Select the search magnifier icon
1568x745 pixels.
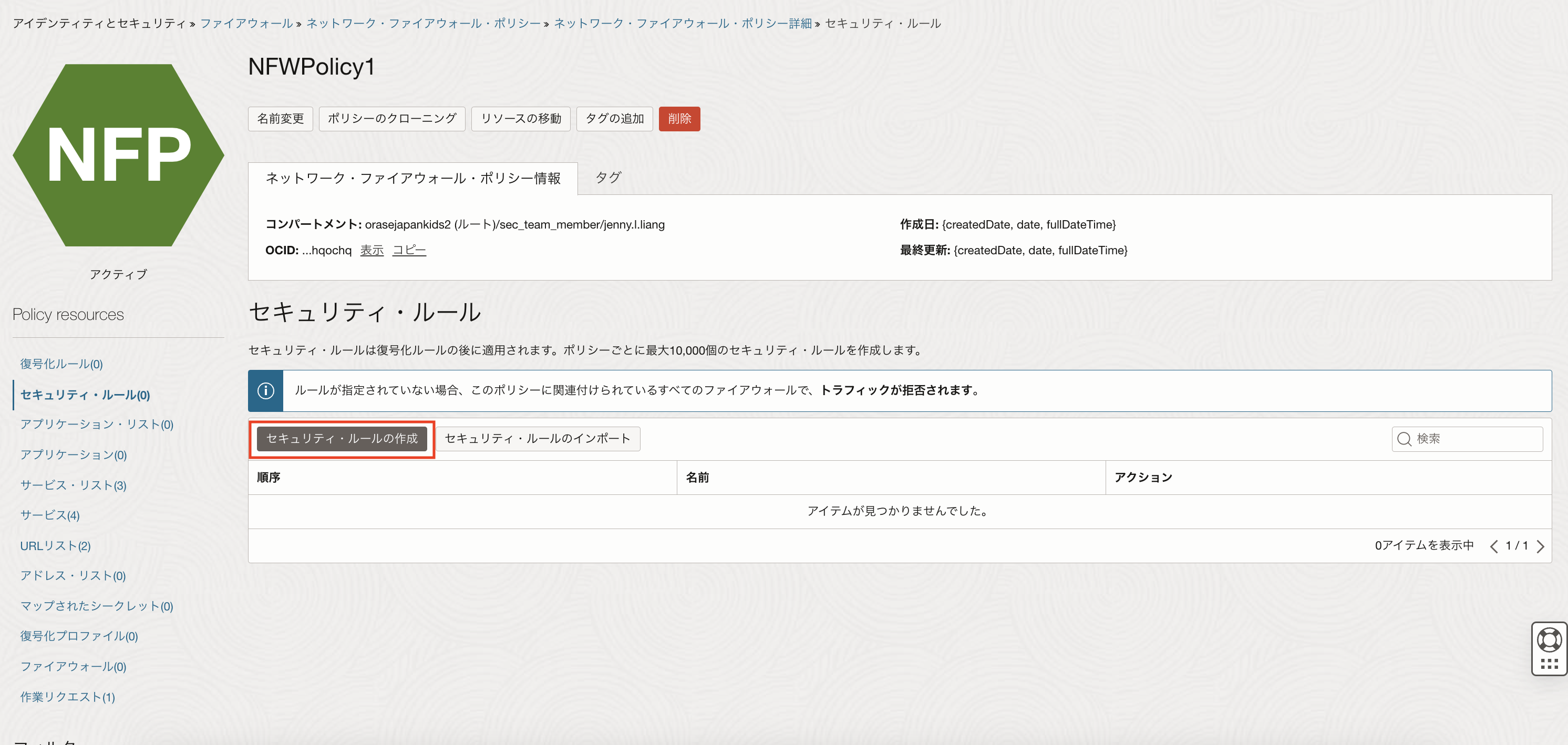click(x=1404, y=438)
